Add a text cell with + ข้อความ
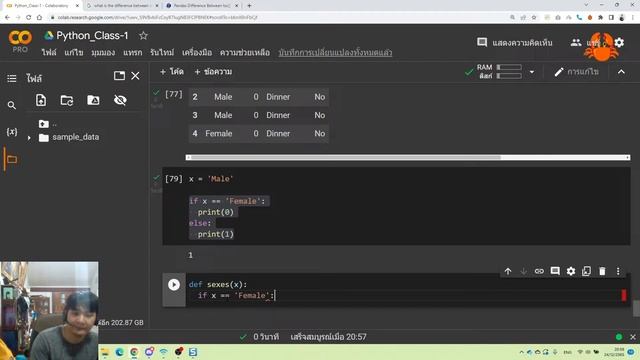Image resolution: width=640 pixels, height=360 pixels. point(213,72)
